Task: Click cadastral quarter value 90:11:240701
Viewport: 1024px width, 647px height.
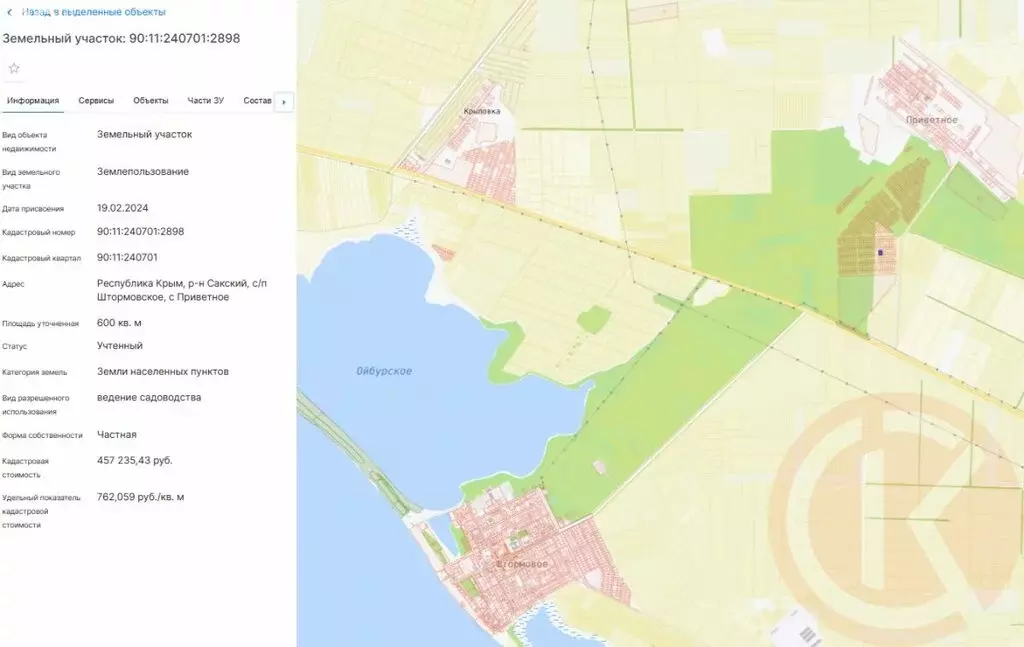Action: (127, 257)
